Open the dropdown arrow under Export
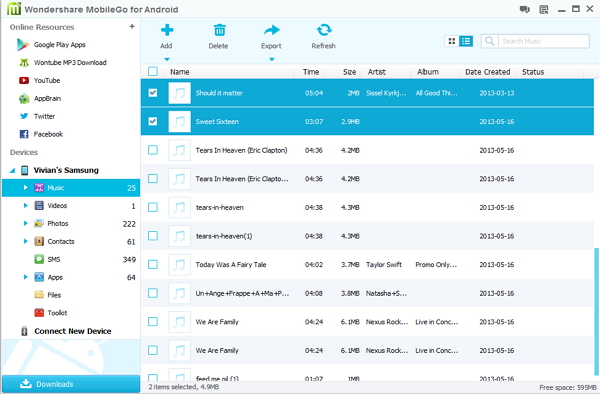The image size is (600, 394). 272,59
